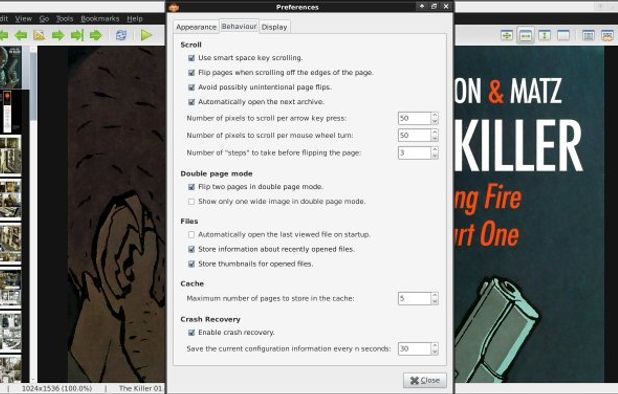The width and height of the screenshot is (618, 394).
Task: Open the Bookmarks menu
Action: pos(100,19)
